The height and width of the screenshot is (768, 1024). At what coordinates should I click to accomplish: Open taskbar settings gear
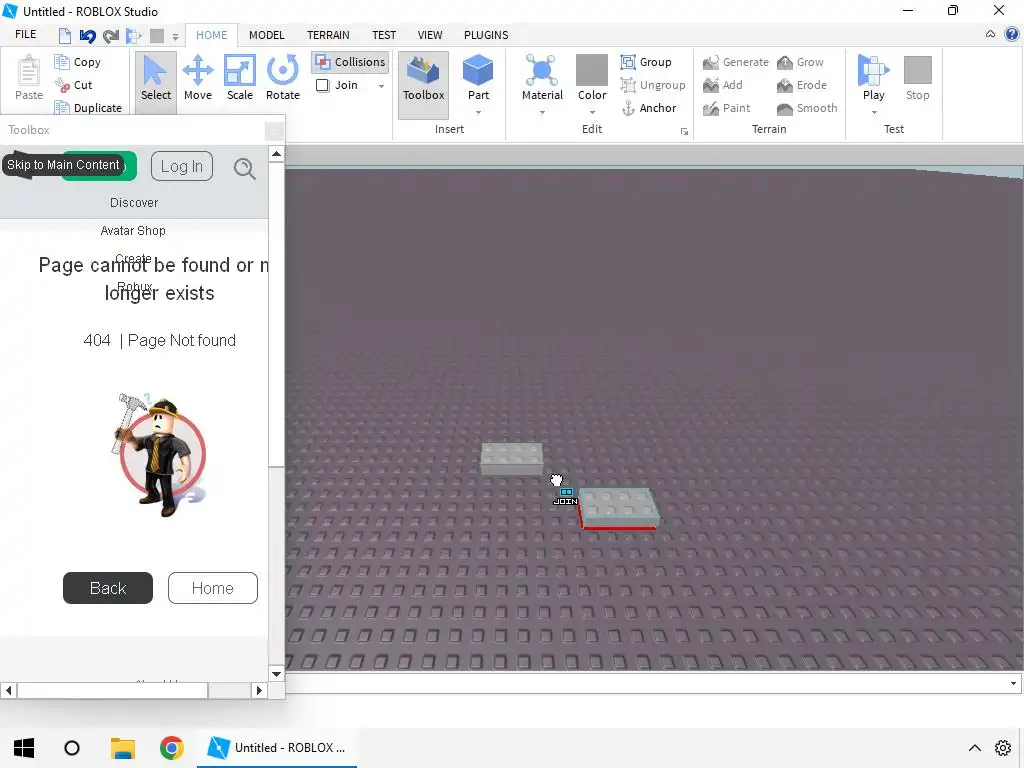coord(1003,748)
